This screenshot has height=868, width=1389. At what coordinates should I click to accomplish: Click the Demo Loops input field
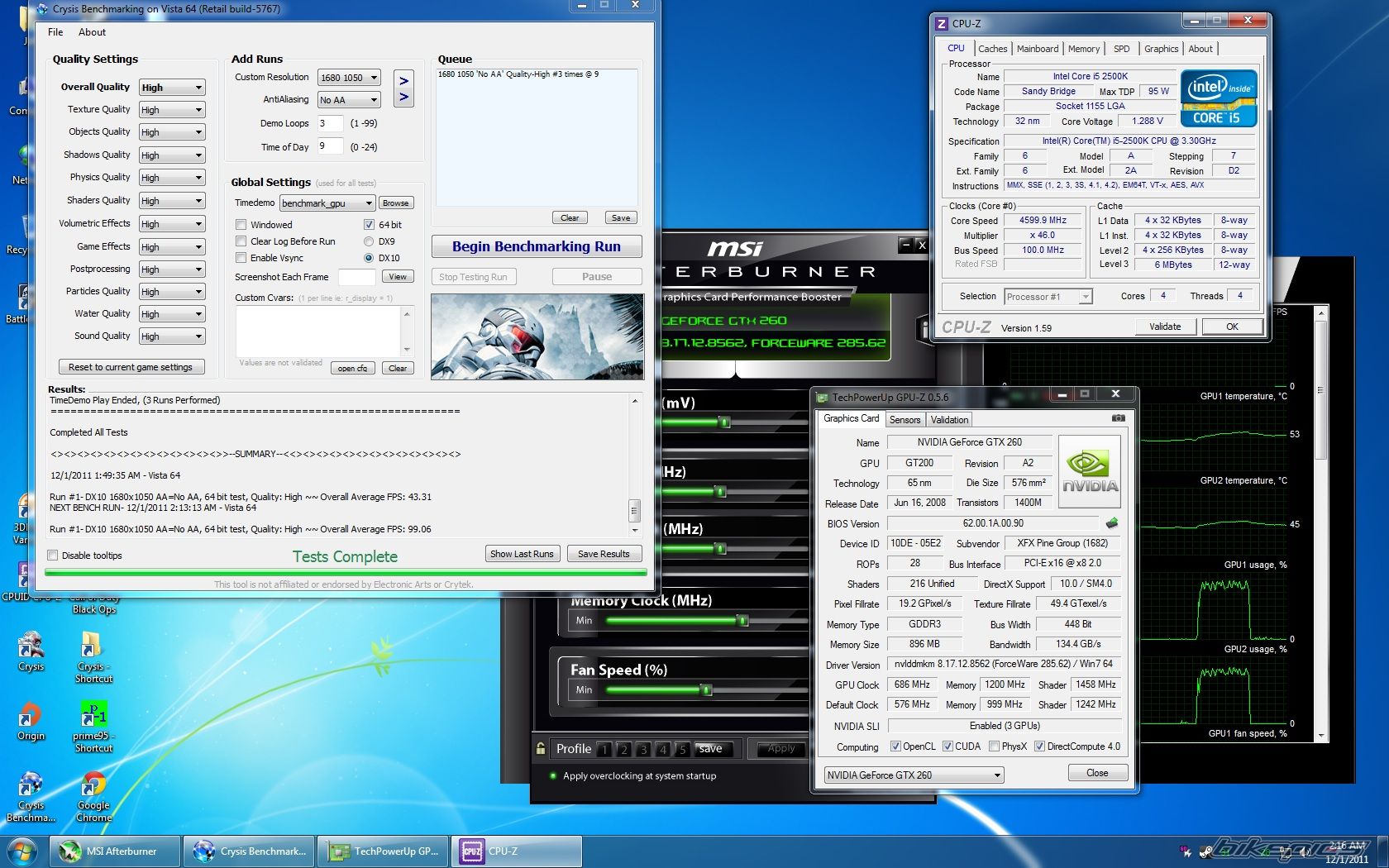click(x=331, y=123)
